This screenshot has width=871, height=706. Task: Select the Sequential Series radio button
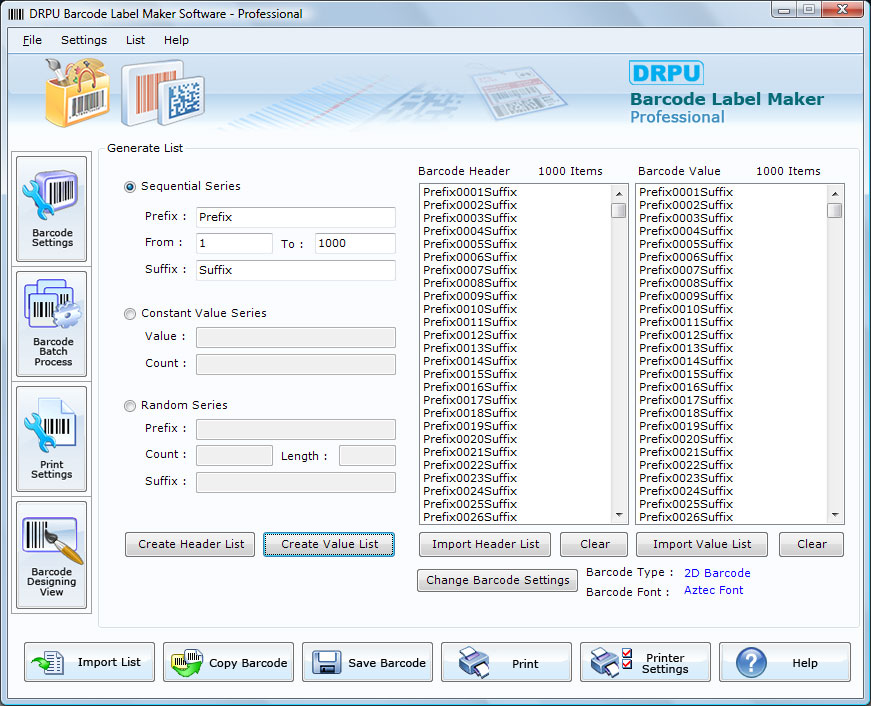pyautogui.click(x=130, y=187)
